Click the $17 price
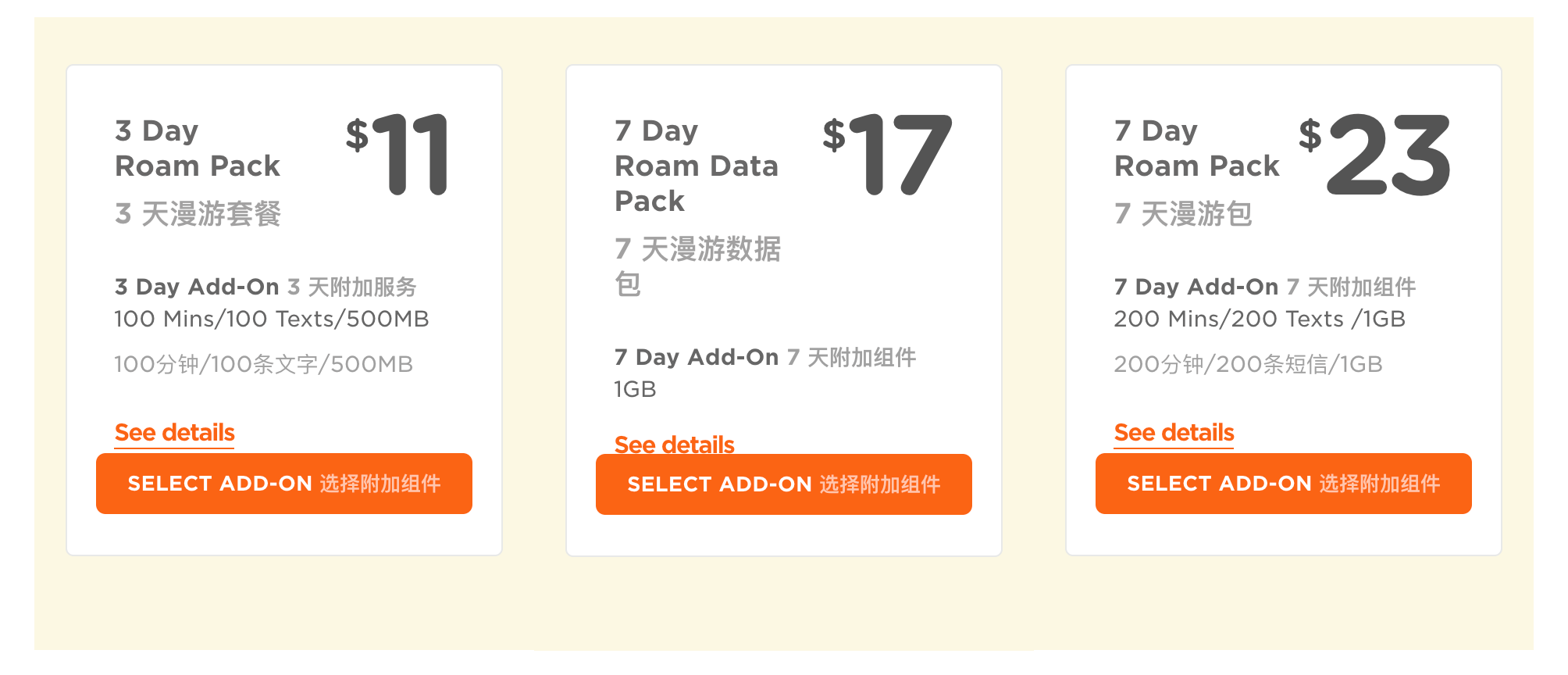 [888, 154]
